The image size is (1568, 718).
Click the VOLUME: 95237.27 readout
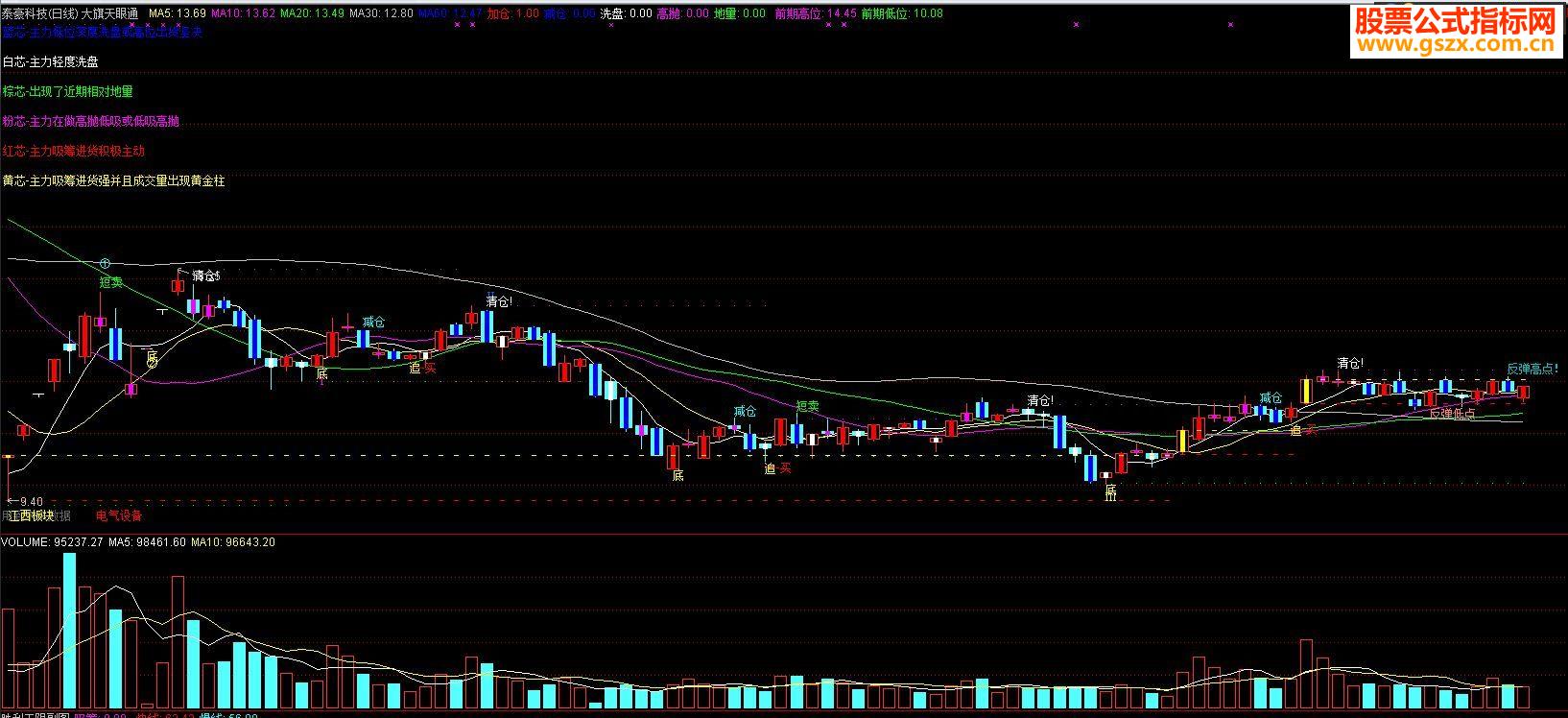[x=51, y=542]
